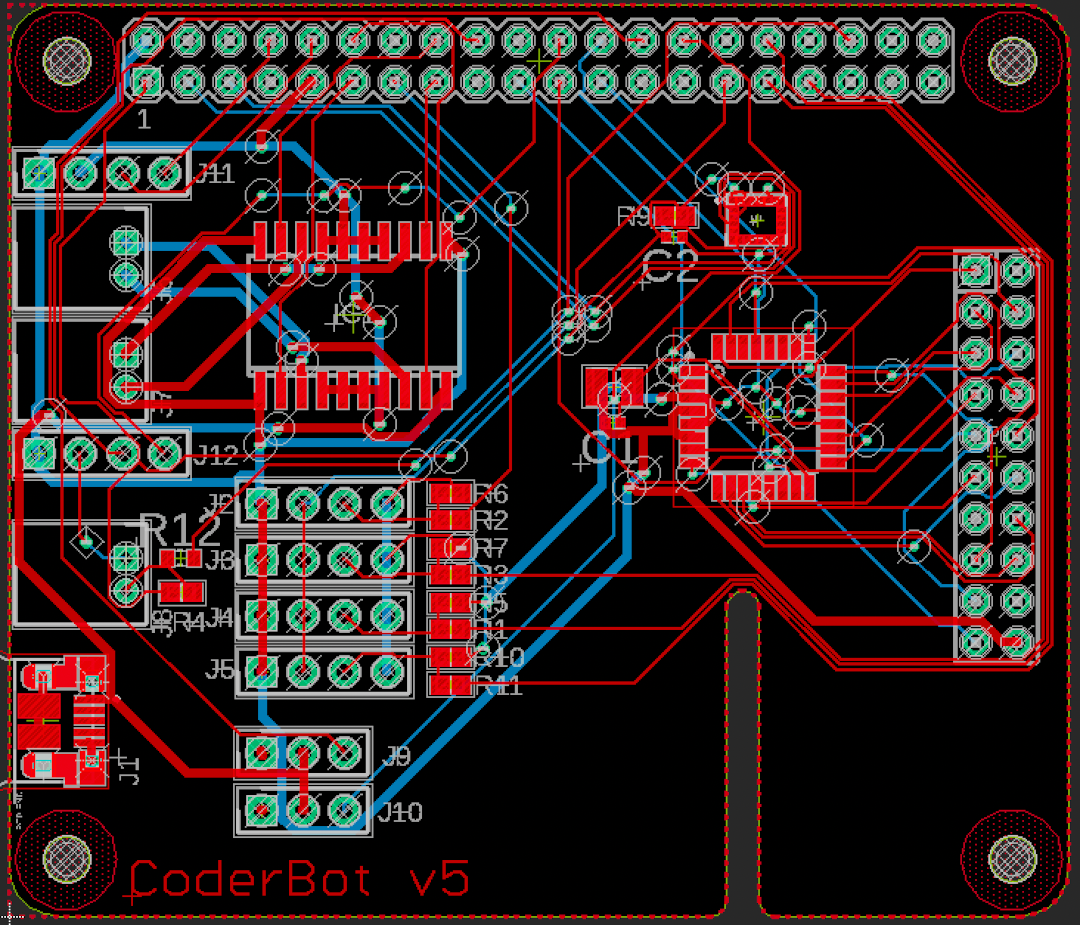
Task: Select the R4 resistor pads
Action: tap(182, 592)
